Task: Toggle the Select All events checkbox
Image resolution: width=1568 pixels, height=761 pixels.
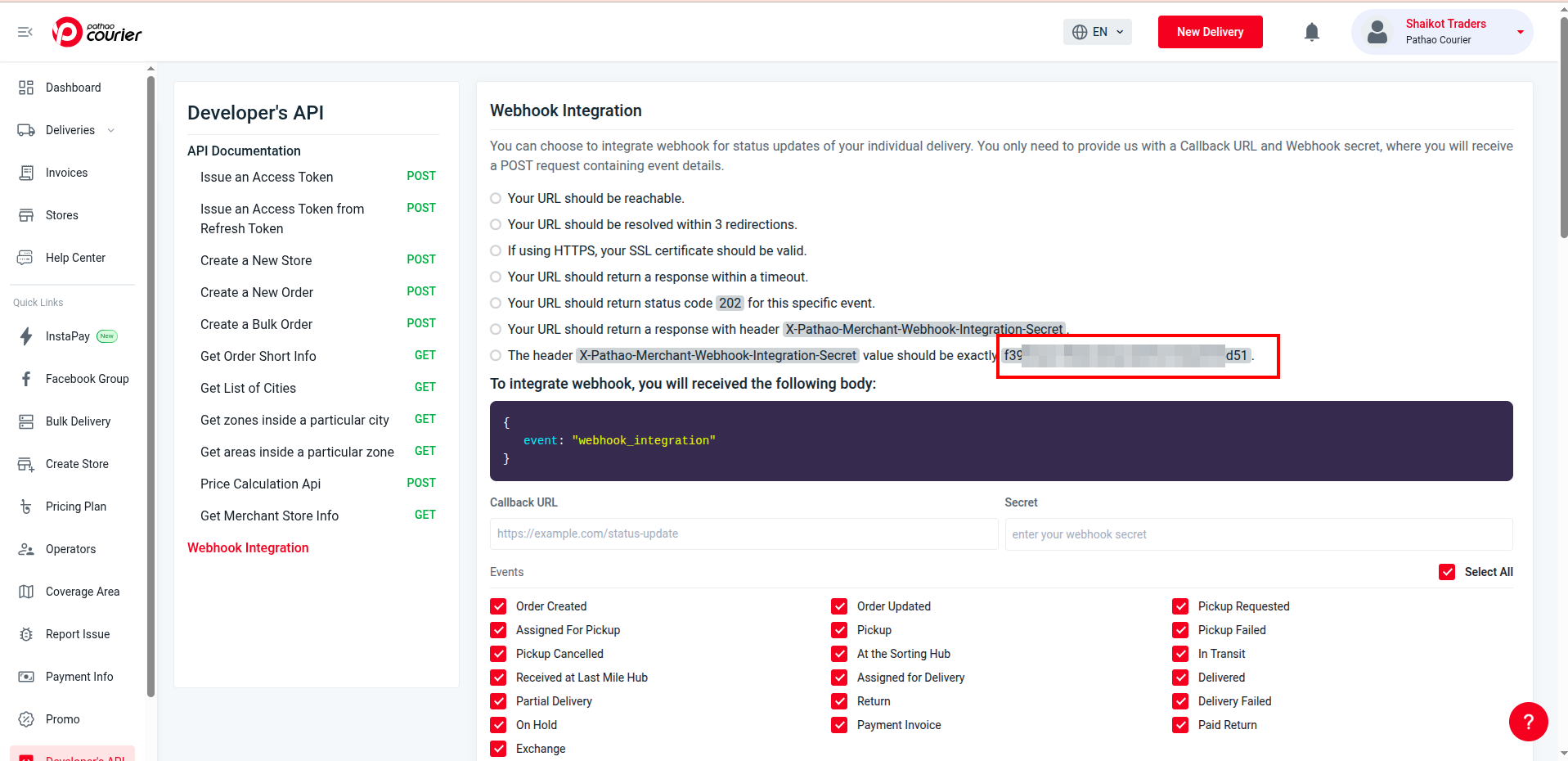Action: 1447,572
